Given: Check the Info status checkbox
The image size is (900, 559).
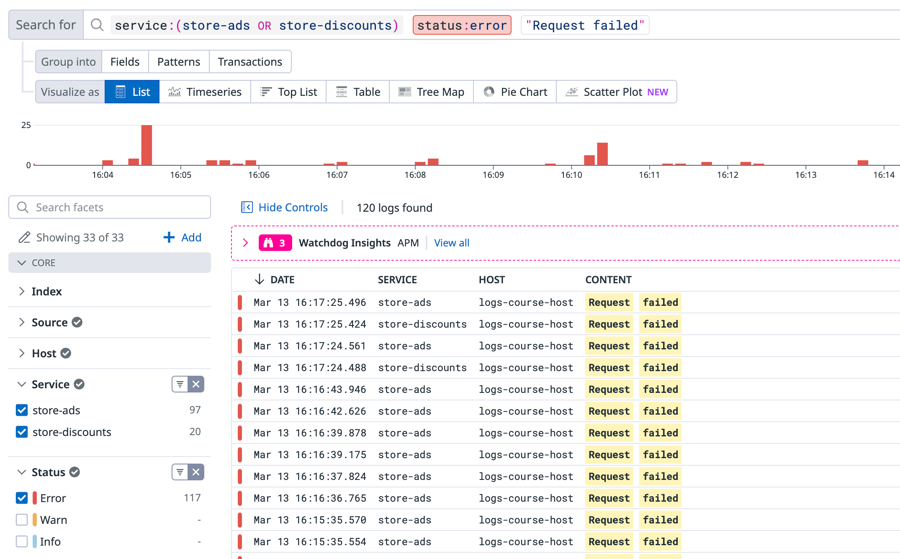Looking at the screenshot, I should click(22, 541).
